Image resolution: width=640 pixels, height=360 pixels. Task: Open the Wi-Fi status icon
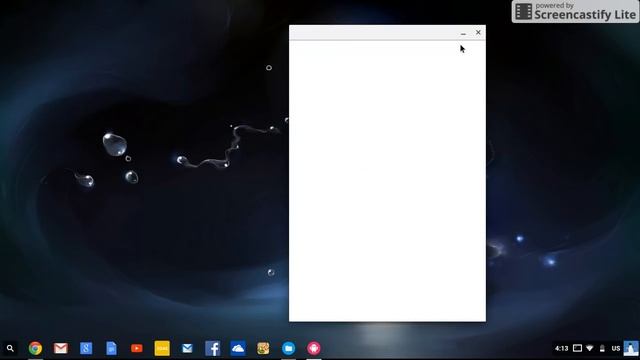click(590, 348)
